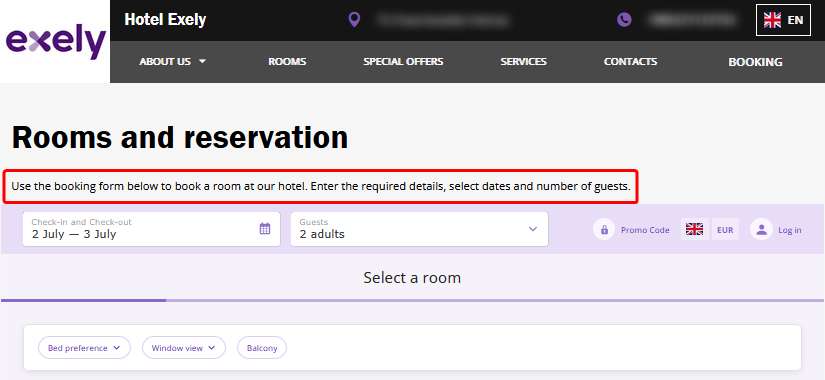Viewport: 825px width, 380px height.
Task: Expand the Bed preference filter
Action: click(x=84, y=348)
